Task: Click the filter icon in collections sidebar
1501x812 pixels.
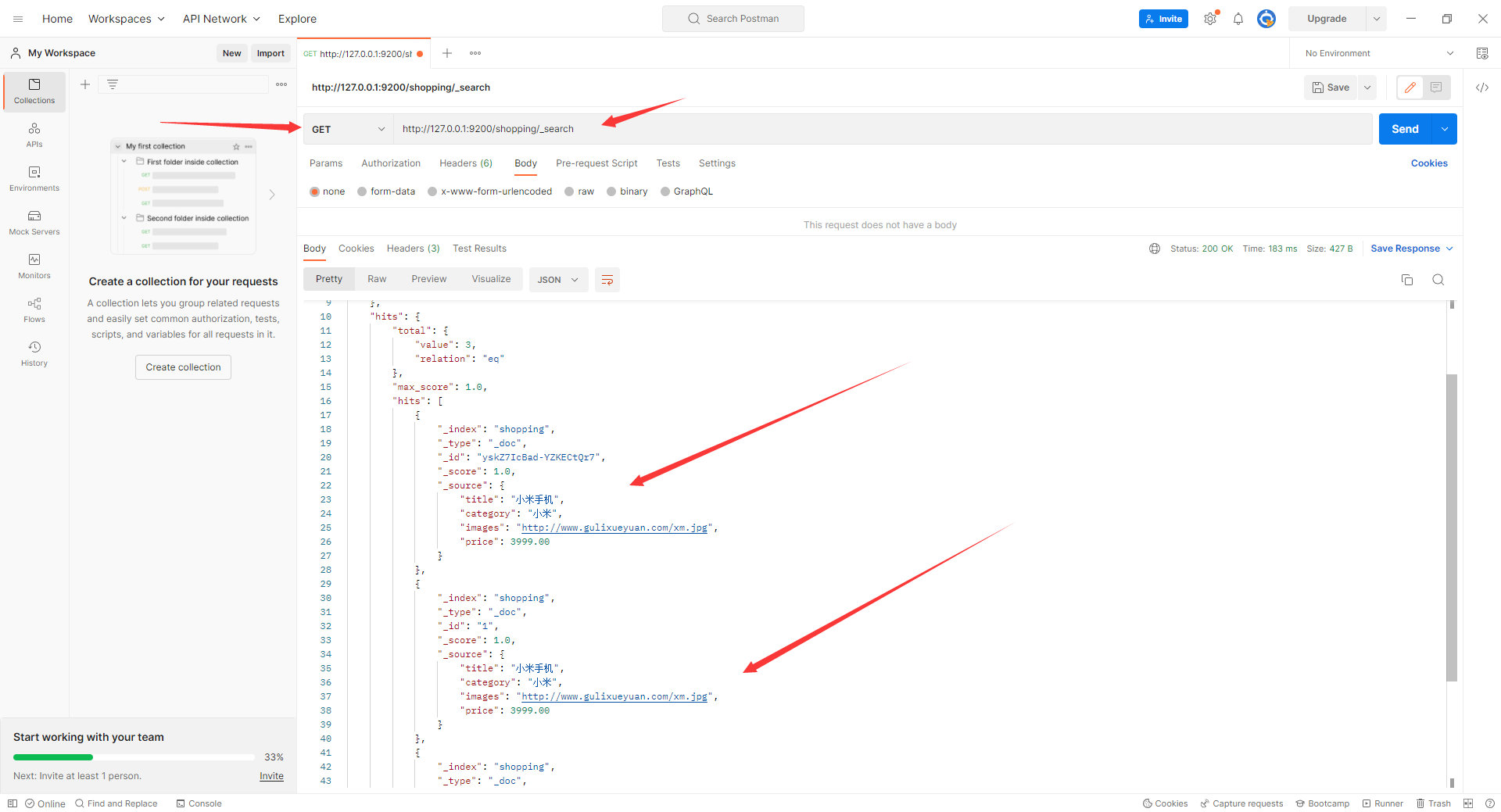Action: pos(113,84)
